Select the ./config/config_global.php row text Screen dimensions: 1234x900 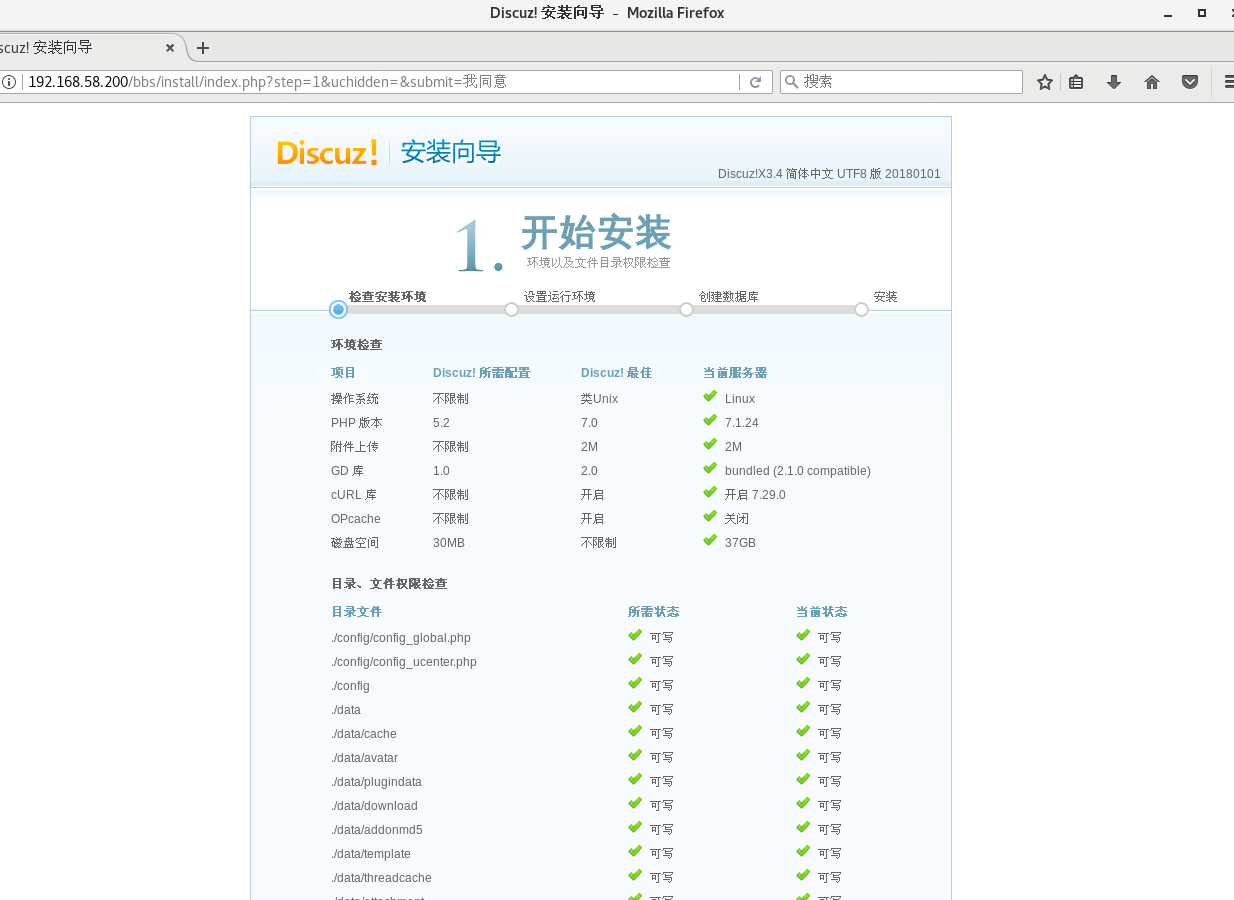click(401, 638)
